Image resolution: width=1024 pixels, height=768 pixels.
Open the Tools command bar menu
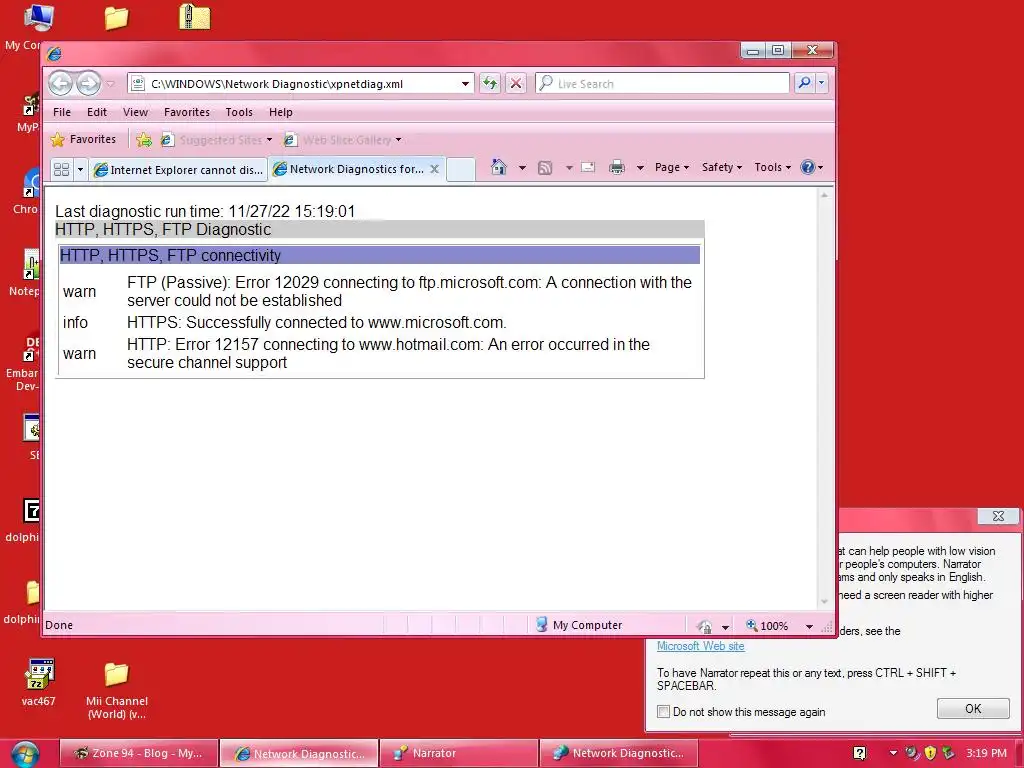click(773, 167)
